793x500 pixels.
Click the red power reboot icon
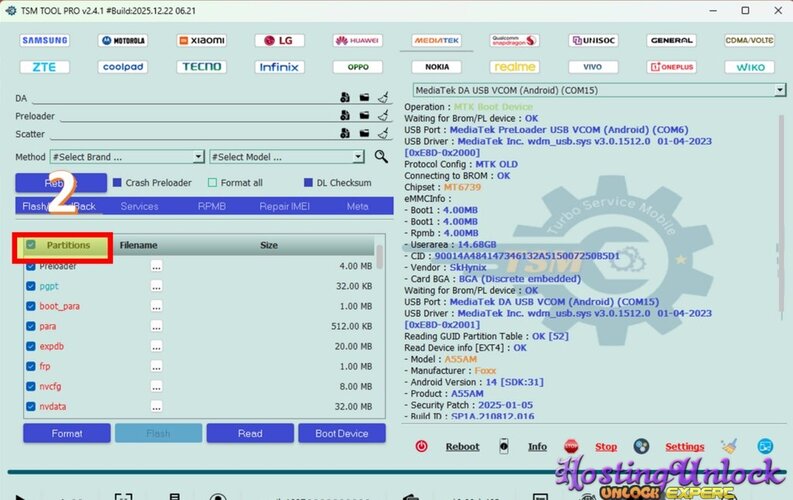coord(421,446)
